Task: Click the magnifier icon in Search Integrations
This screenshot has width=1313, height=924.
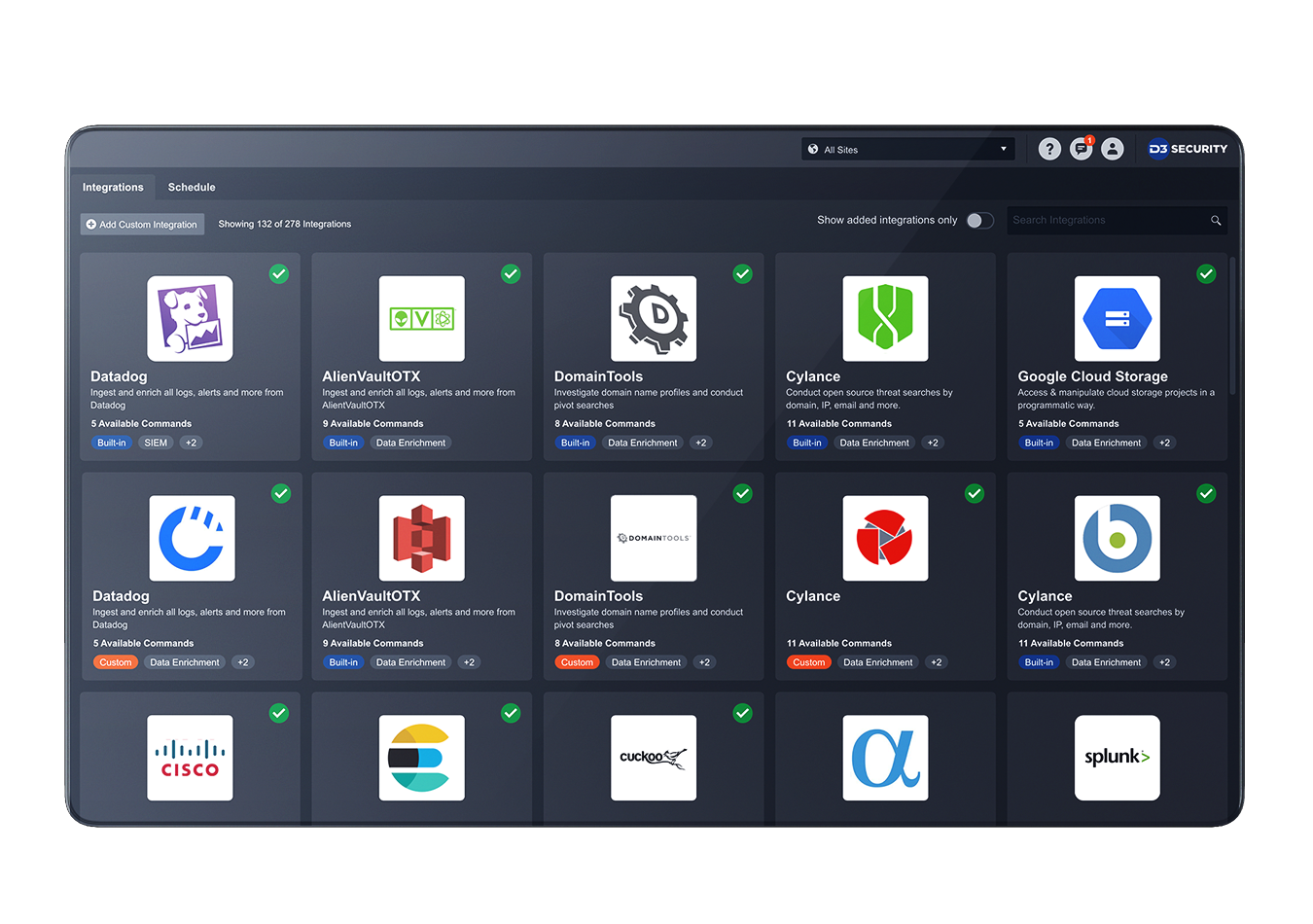Action: coord(1216,221)
